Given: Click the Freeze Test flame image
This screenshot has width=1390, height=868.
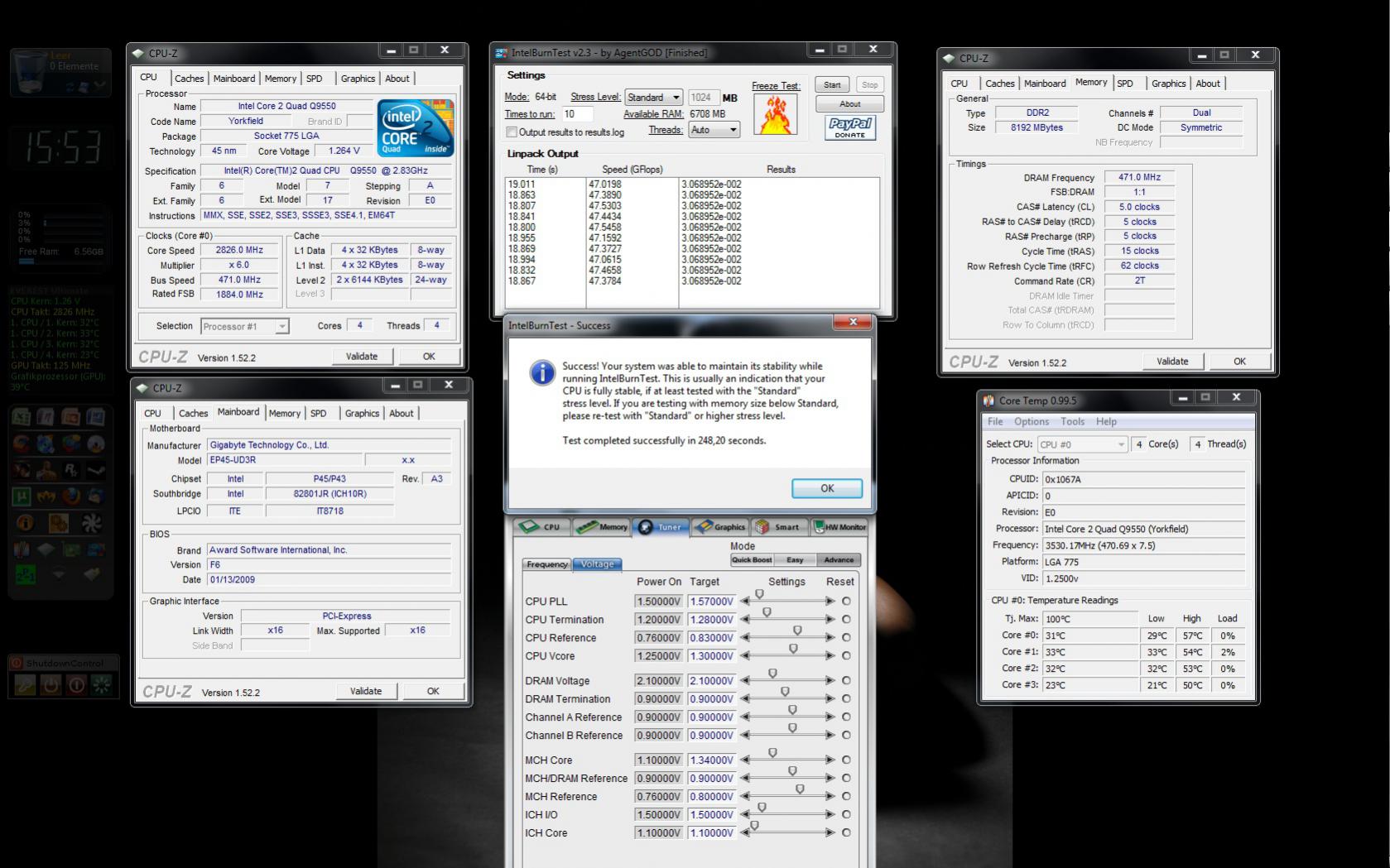Looking at the screenshot, I should 776,113.
